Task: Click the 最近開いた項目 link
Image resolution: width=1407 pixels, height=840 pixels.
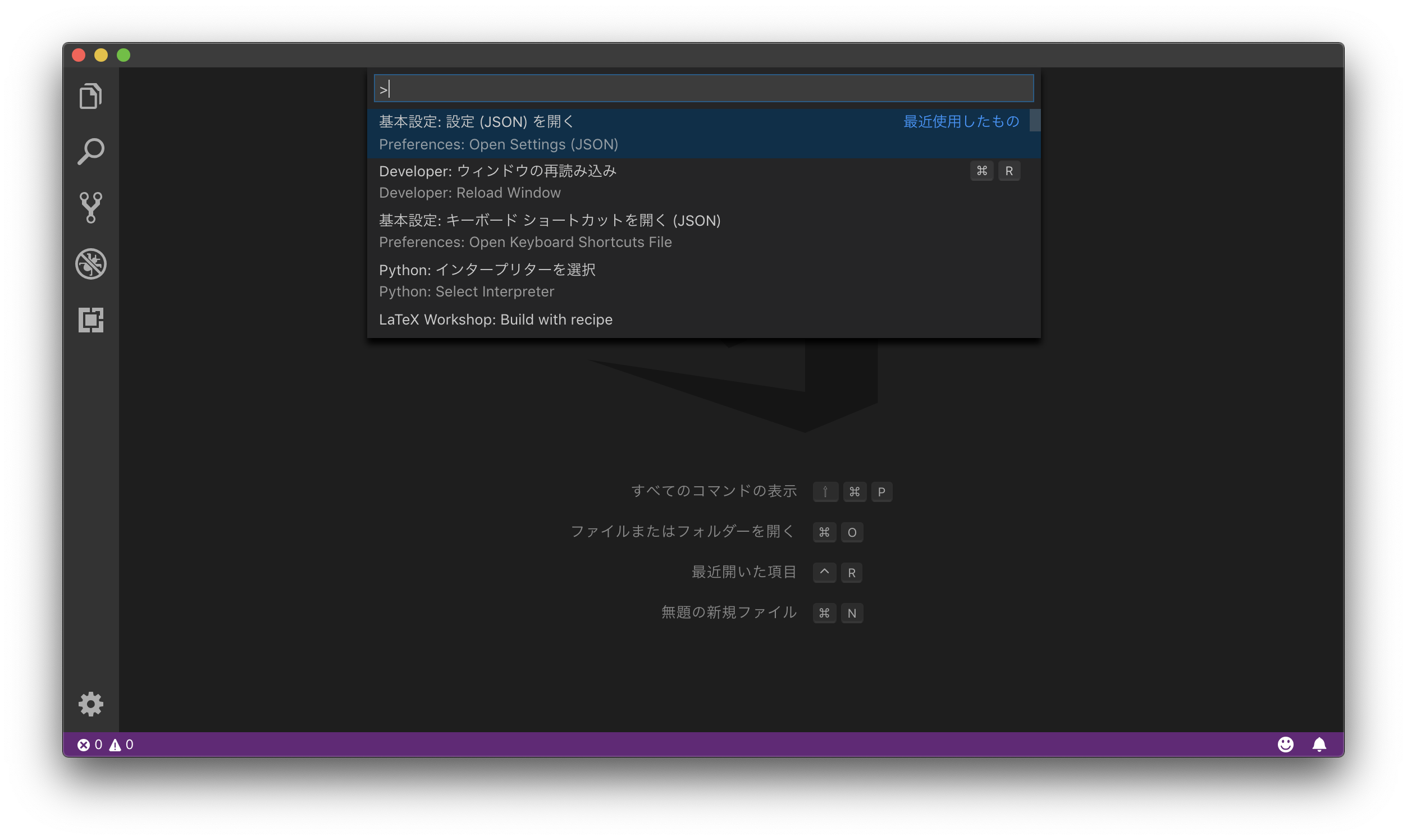Action: pos(744,572)
